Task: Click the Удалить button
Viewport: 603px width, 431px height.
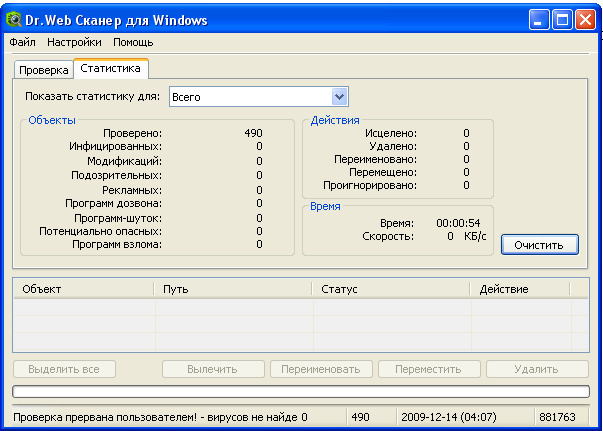Action: point(537,369)
